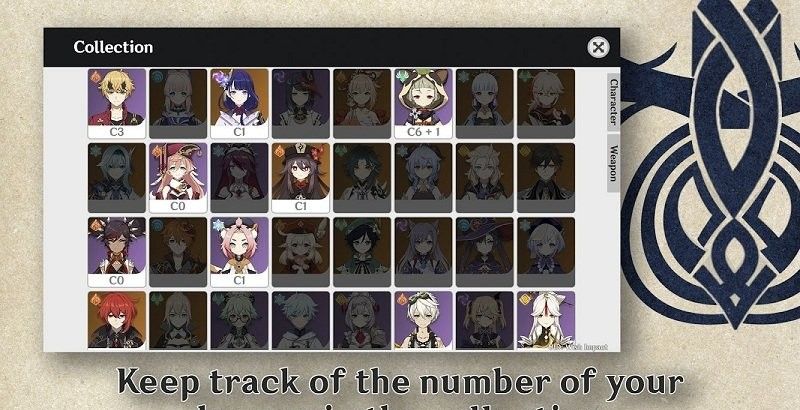The width and height of the screenshot is (800, 410).
Task: Select the white-haired character with goggles in the bottom row
Action: (423, 320)
